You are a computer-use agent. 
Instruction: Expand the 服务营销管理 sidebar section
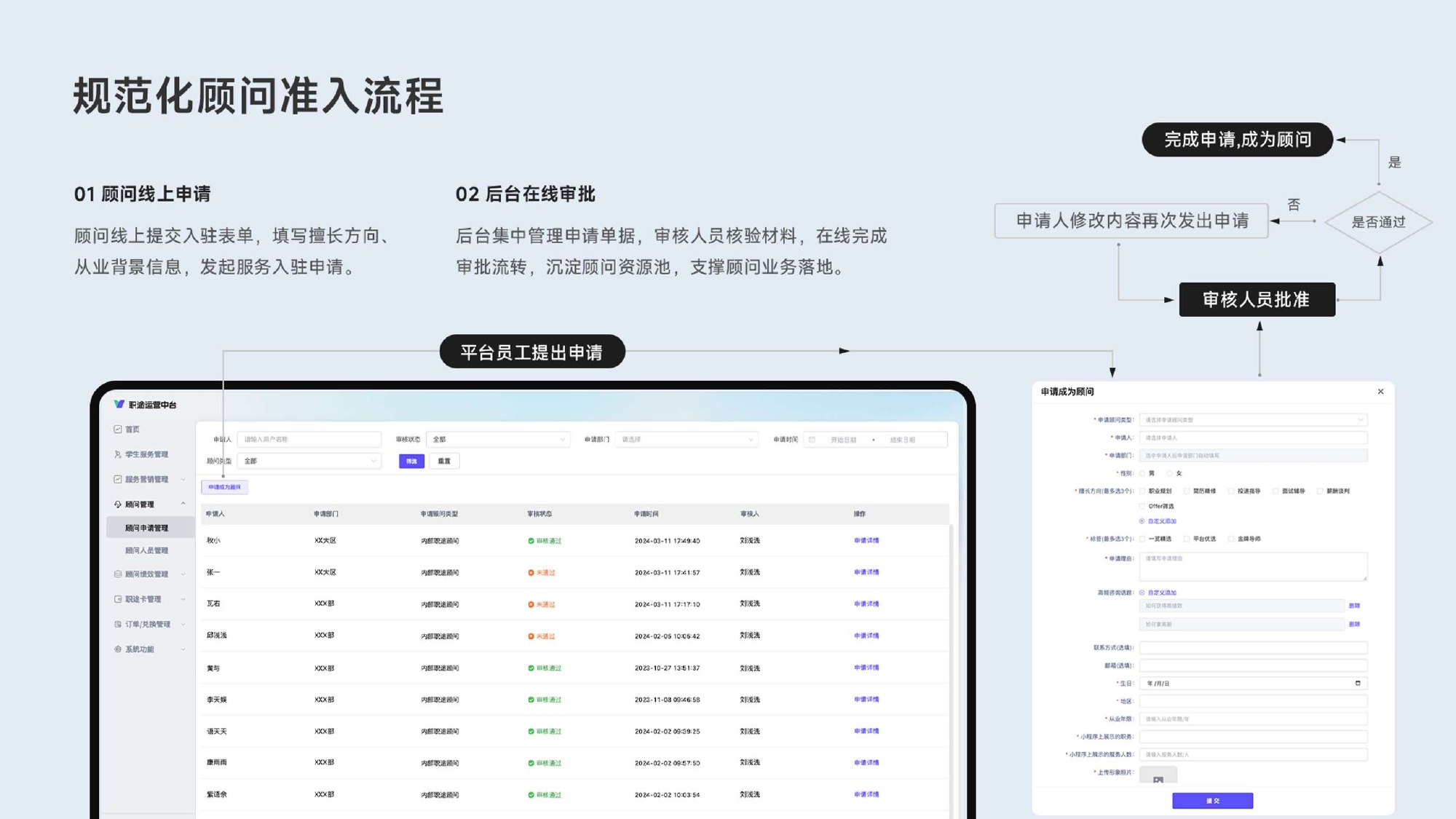[x=183, y=479]
